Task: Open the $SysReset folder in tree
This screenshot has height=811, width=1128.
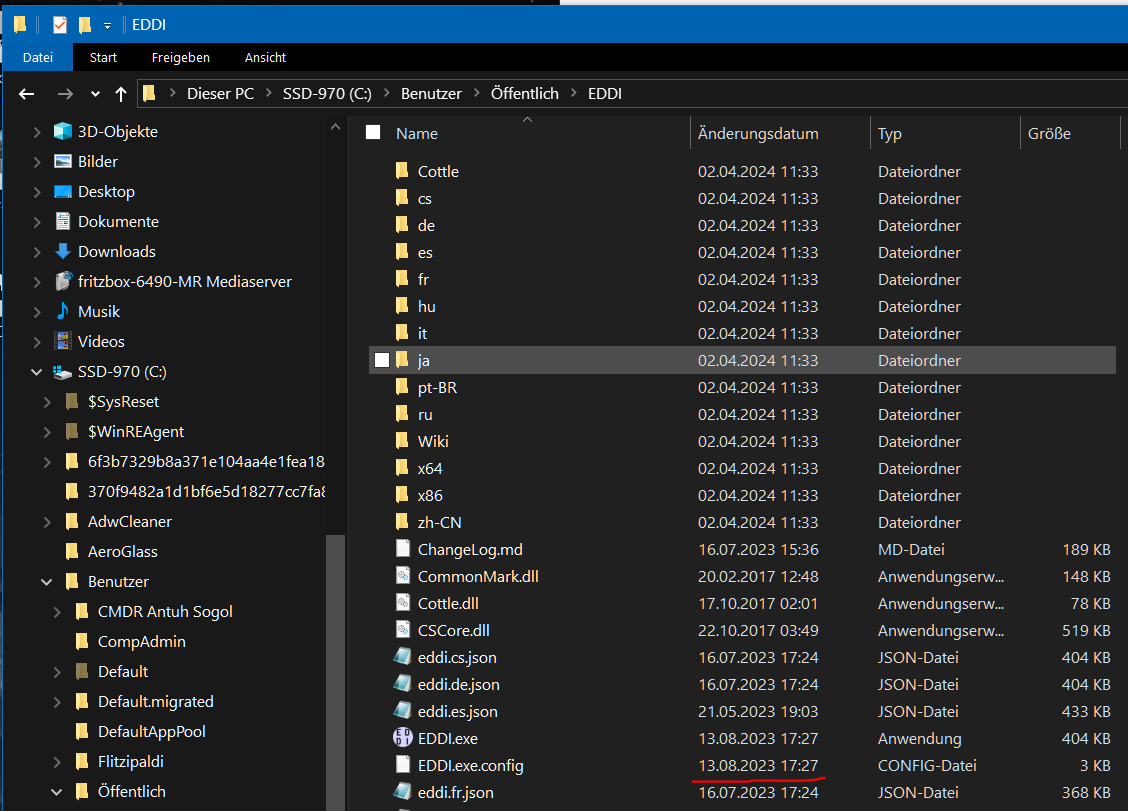Action: pos(123,402)
